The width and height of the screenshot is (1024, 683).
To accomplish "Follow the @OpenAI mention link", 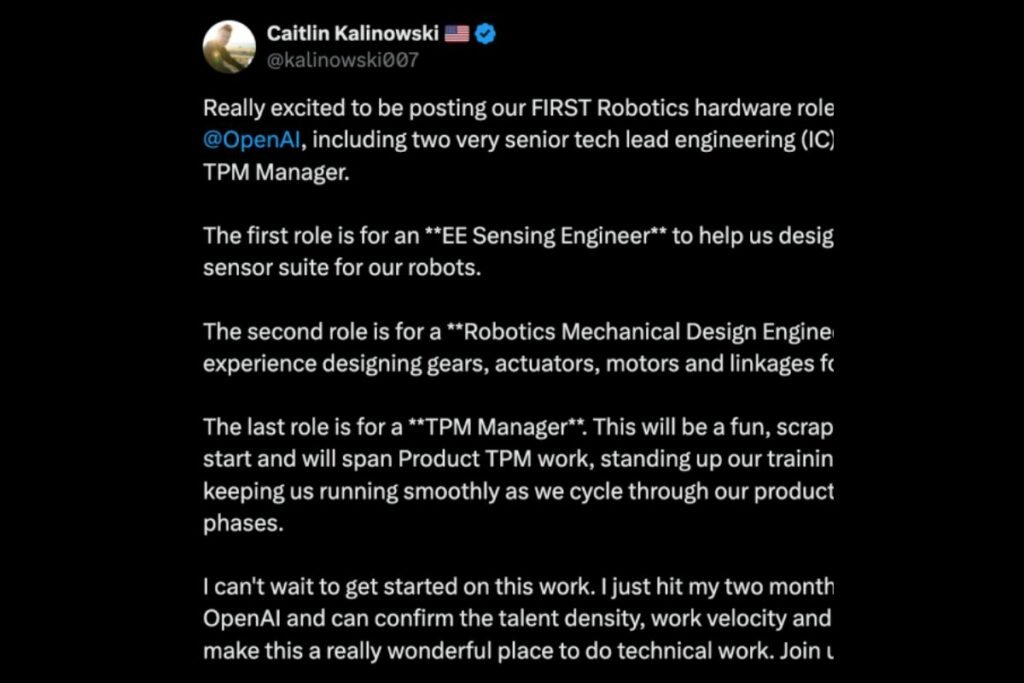I will pos(240,140).
